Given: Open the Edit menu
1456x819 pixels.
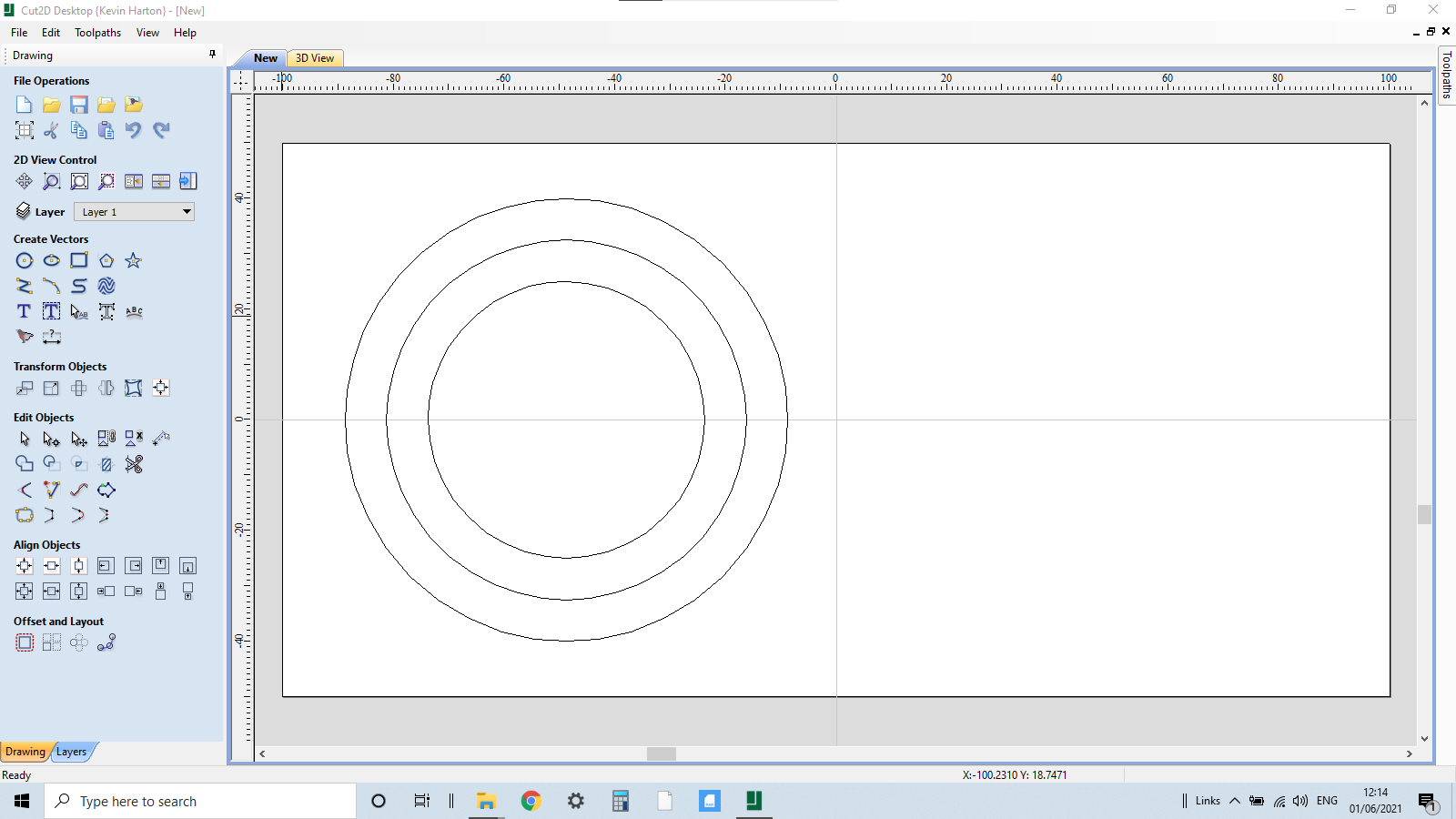Looking at the screenshot, I should point(51,33).
